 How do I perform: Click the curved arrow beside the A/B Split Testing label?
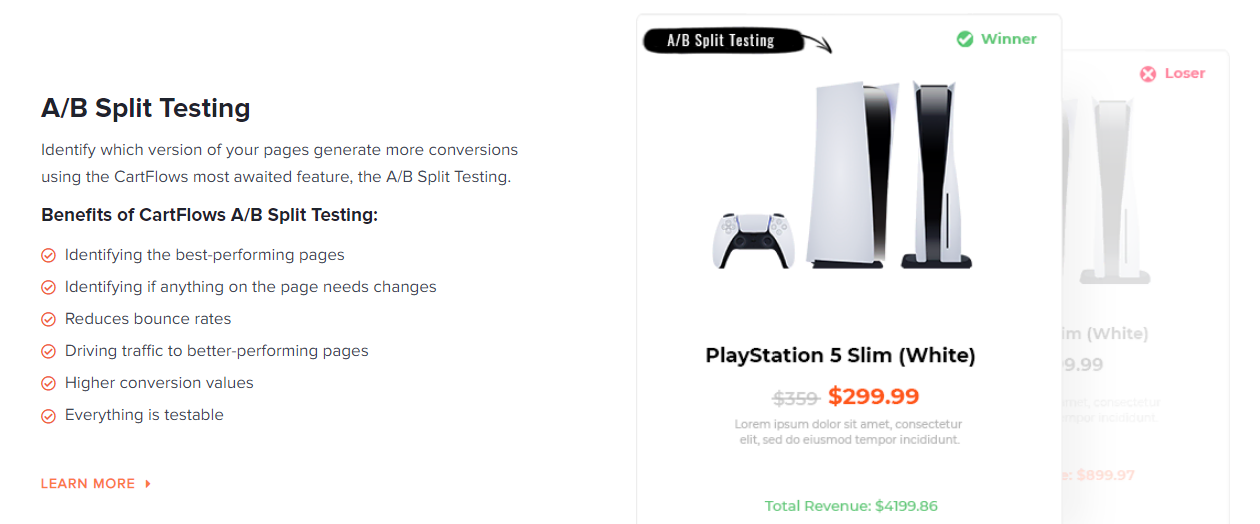click(818, 43)
